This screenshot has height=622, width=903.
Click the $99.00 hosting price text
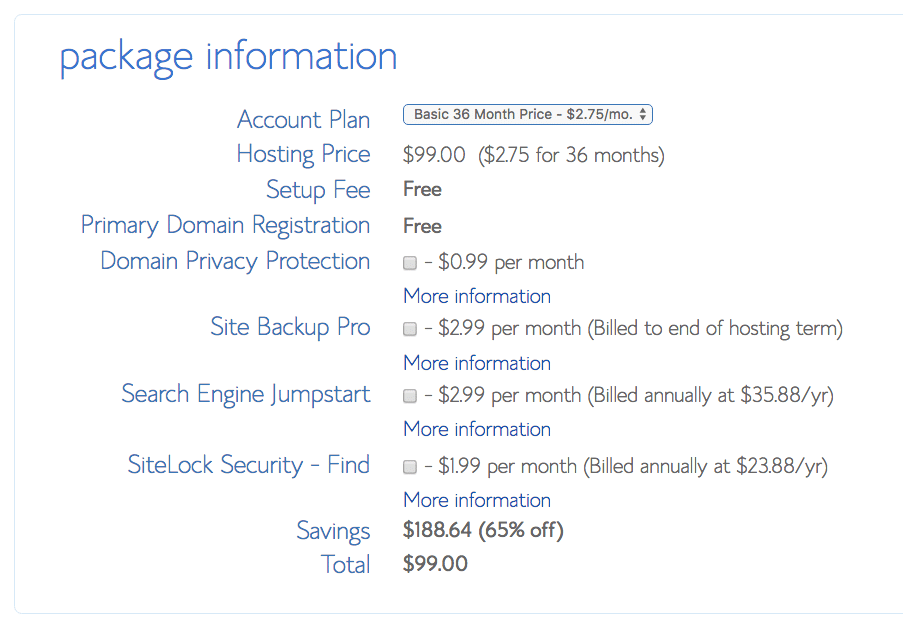(434, 155)
